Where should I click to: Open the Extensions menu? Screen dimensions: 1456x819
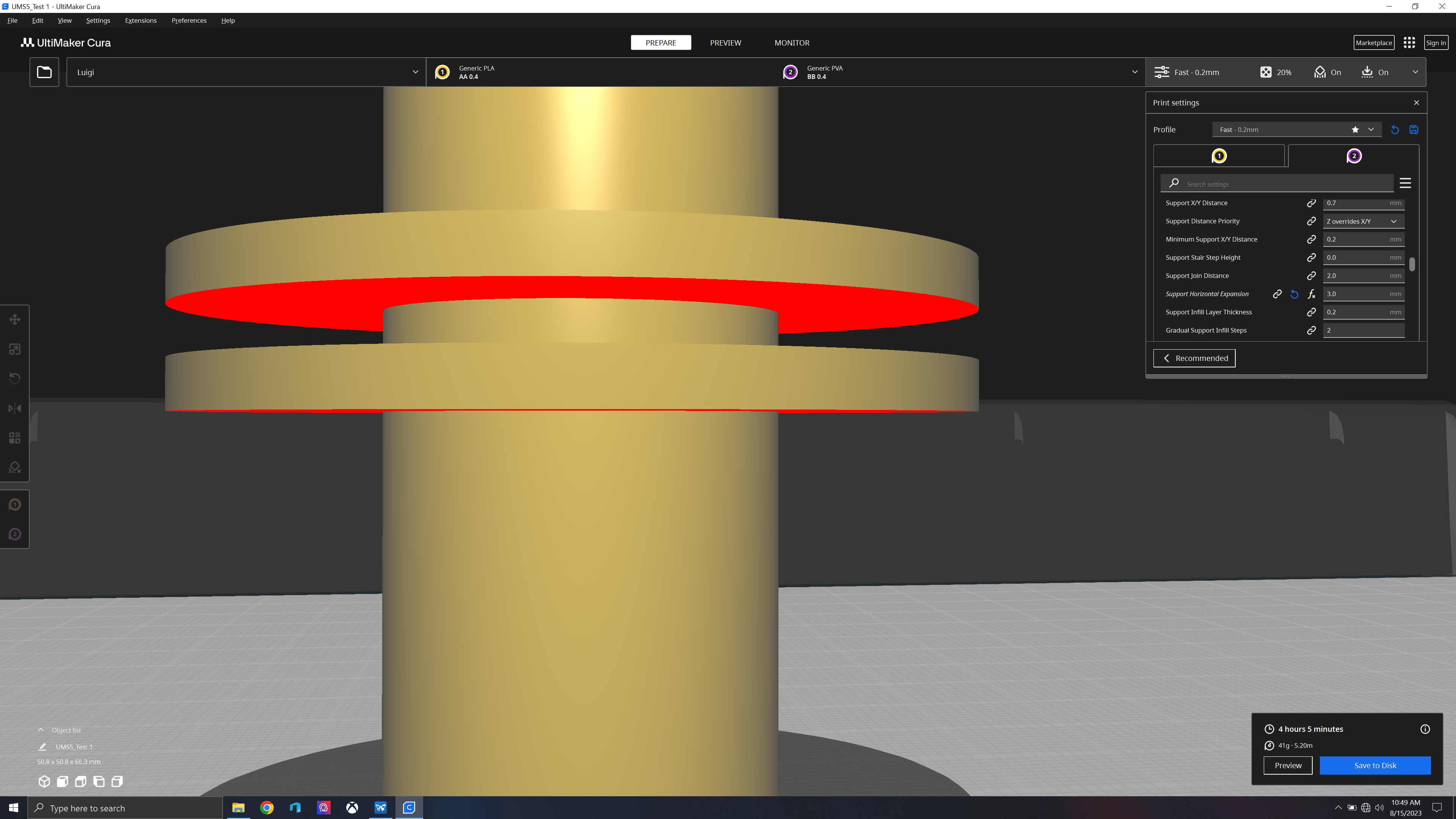tap(140, 20)
